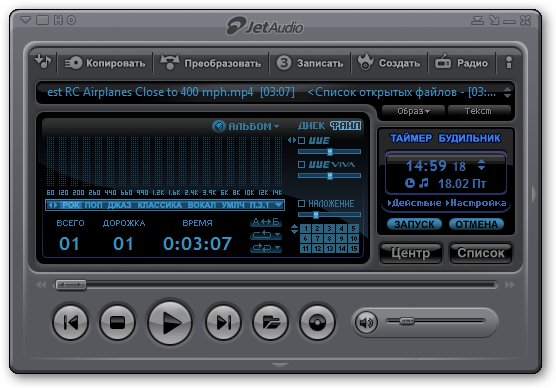Select the ДЖАЗ equalizer preset

(119, 205)
